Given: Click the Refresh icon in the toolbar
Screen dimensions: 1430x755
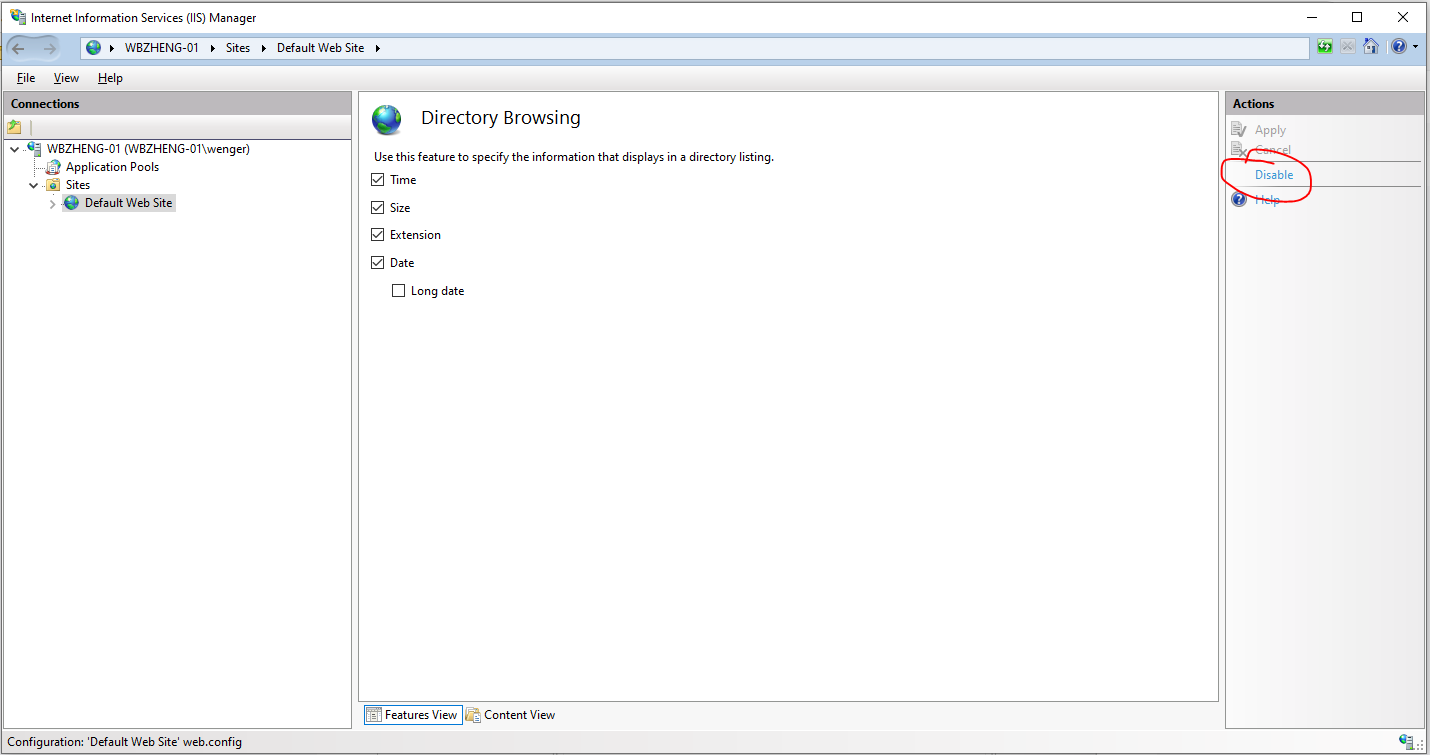Looking at the screenshot, I should coord(1324,46).
